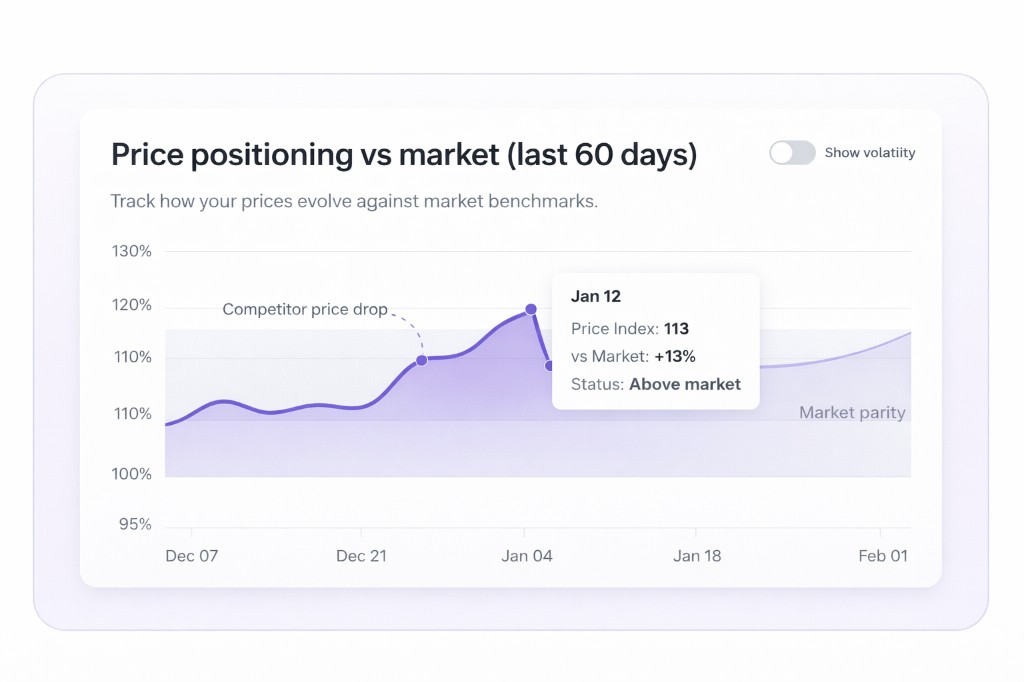Click the 95% y-axis label
Viewport: 1024px width, 682px height.
134,524
